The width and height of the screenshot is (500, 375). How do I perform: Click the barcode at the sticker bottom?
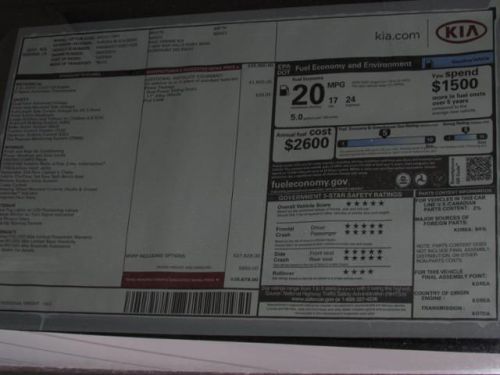point(188,302)
